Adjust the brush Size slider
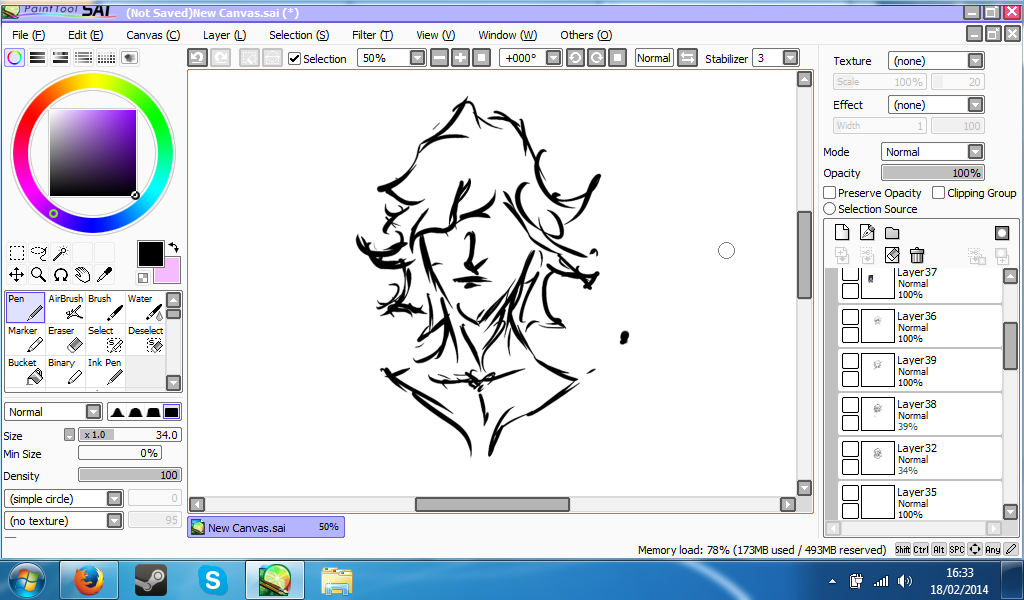The image size is (1024, 600). pyautogui.click(x=129, y=435)
